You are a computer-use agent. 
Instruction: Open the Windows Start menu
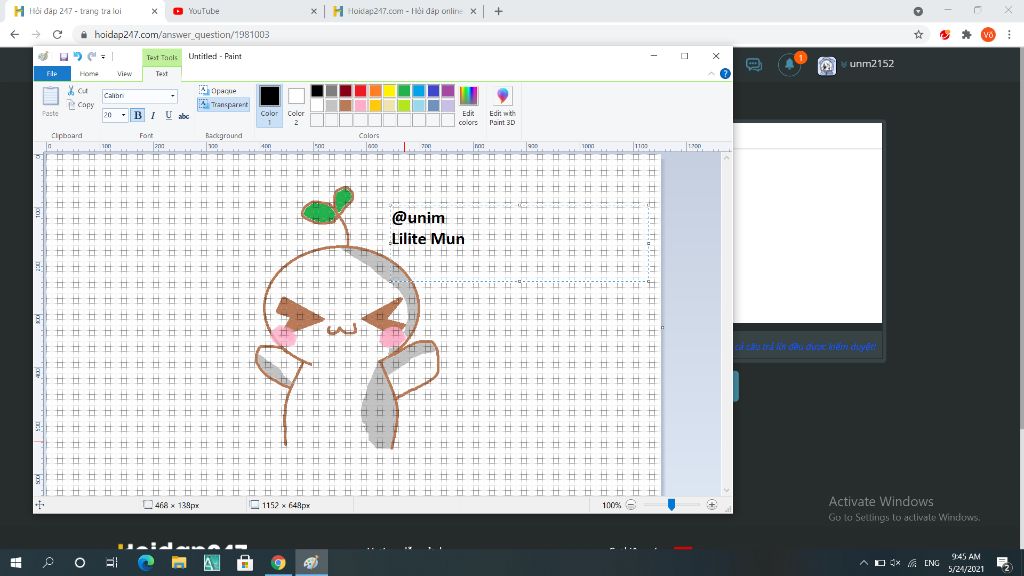(16, 562)
